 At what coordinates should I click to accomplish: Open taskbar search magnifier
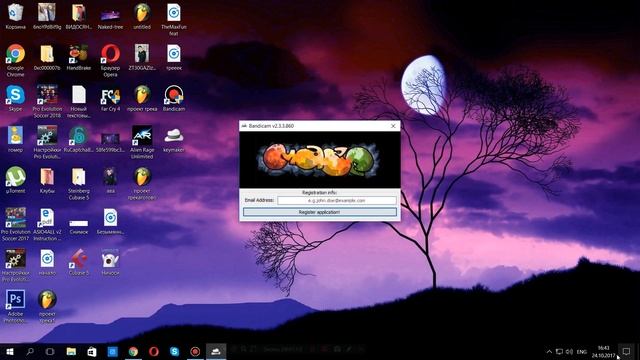(30, 351)
